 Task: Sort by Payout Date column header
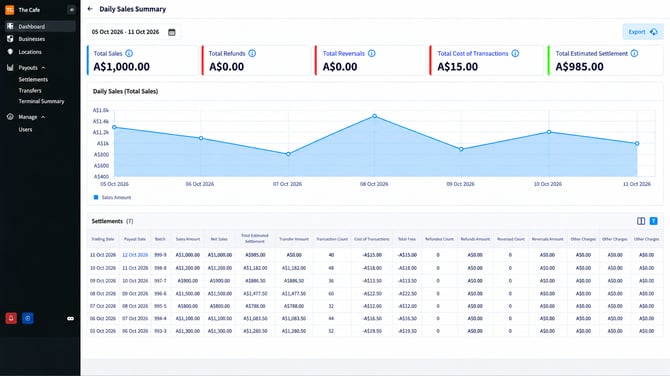(x=135, y=239)
